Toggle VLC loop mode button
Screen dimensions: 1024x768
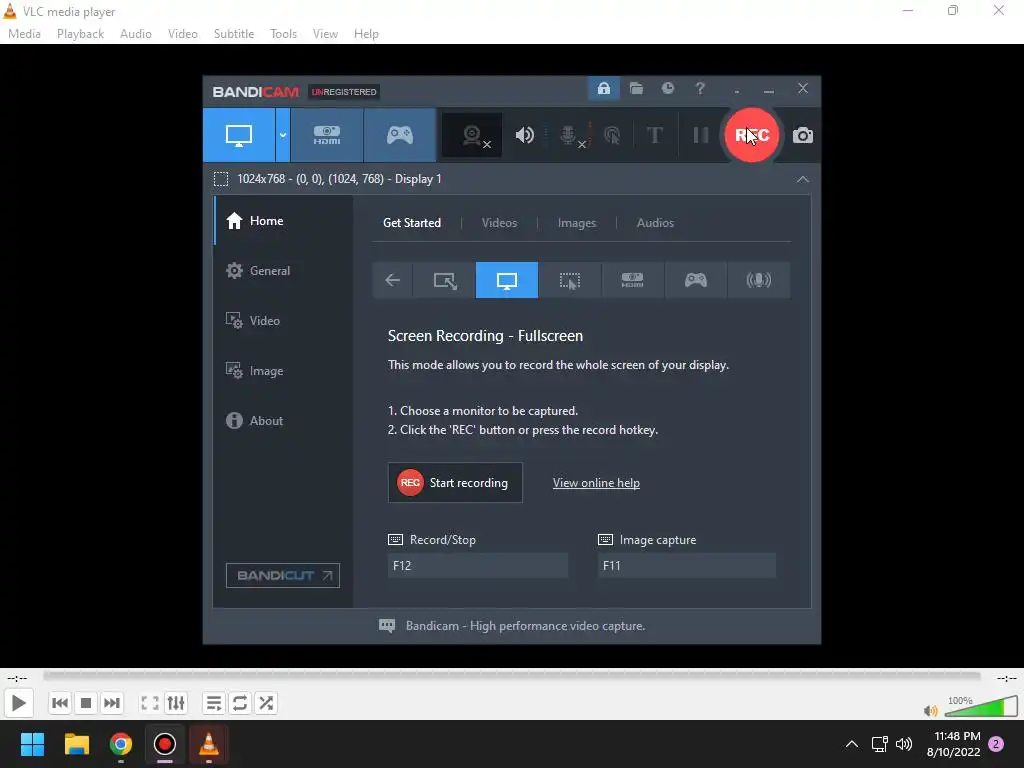click(240, 703)
